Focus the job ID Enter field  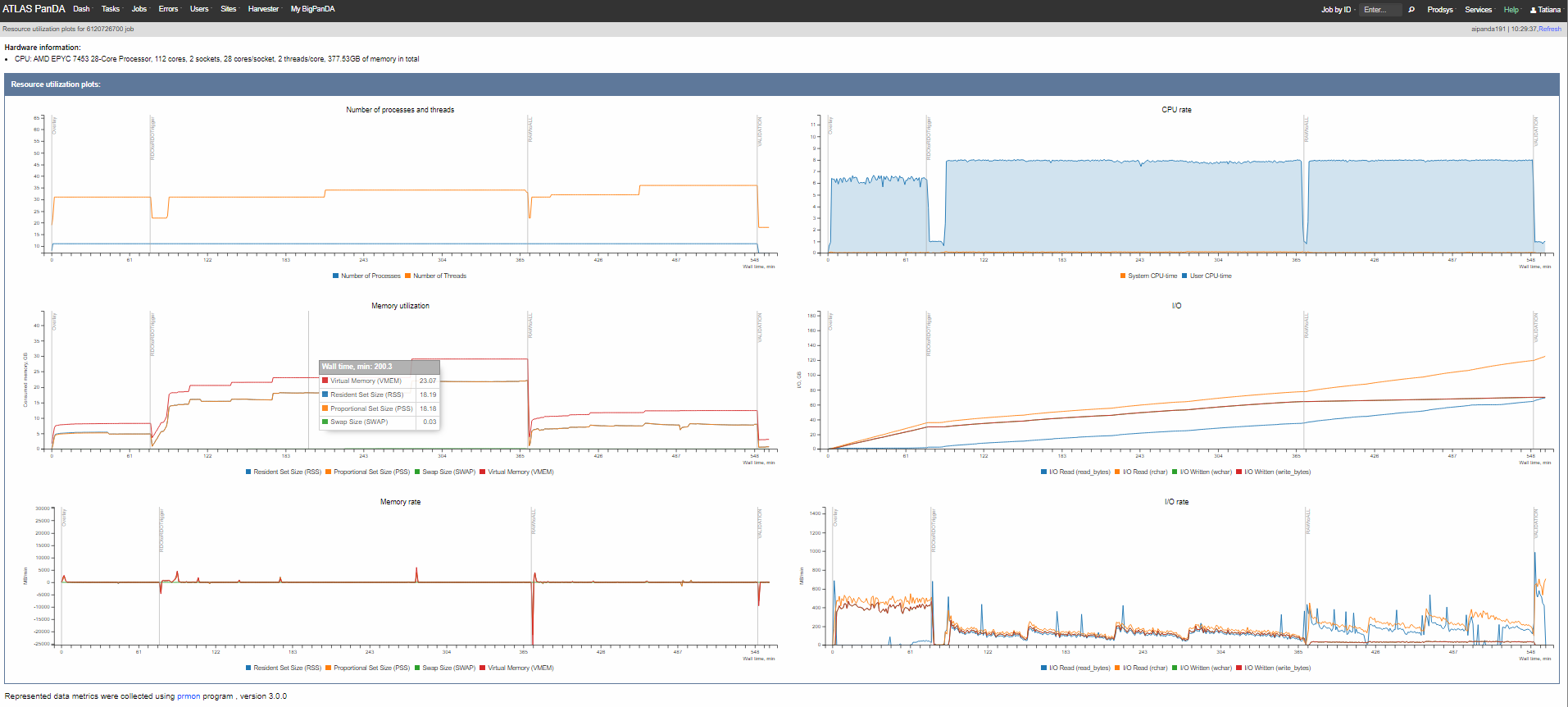pyautogui.click(x=1381, y=10)
